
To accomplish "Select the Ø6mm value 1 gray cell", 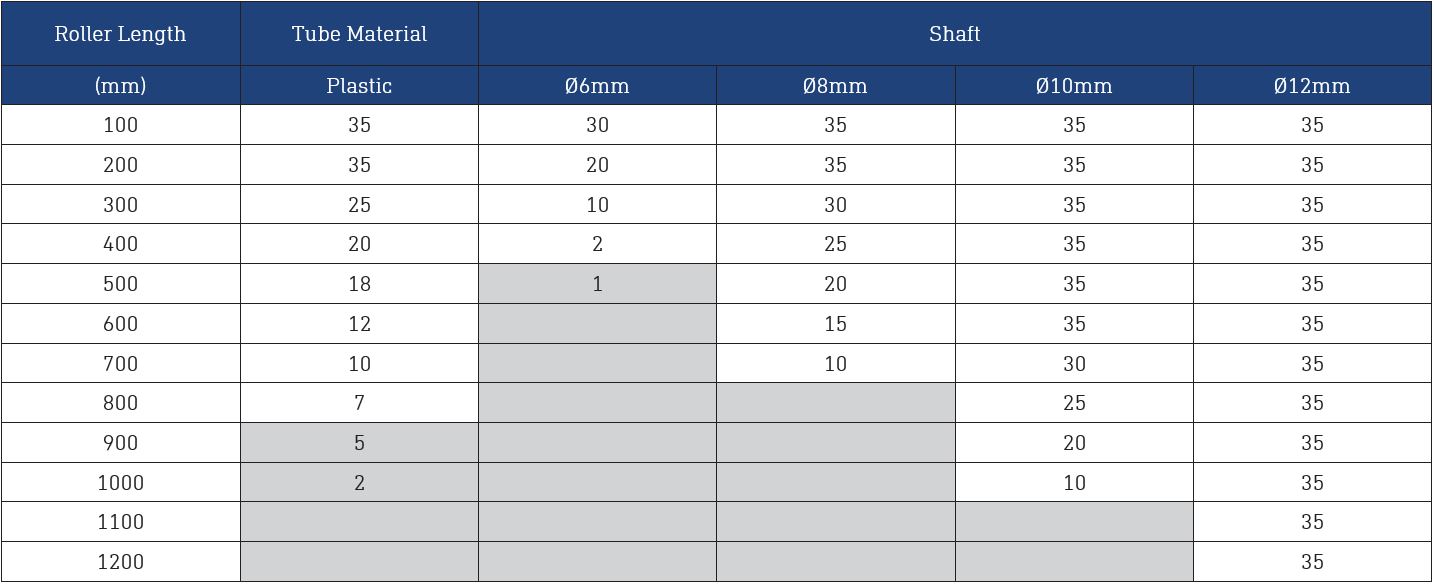I will coord(597,284).
